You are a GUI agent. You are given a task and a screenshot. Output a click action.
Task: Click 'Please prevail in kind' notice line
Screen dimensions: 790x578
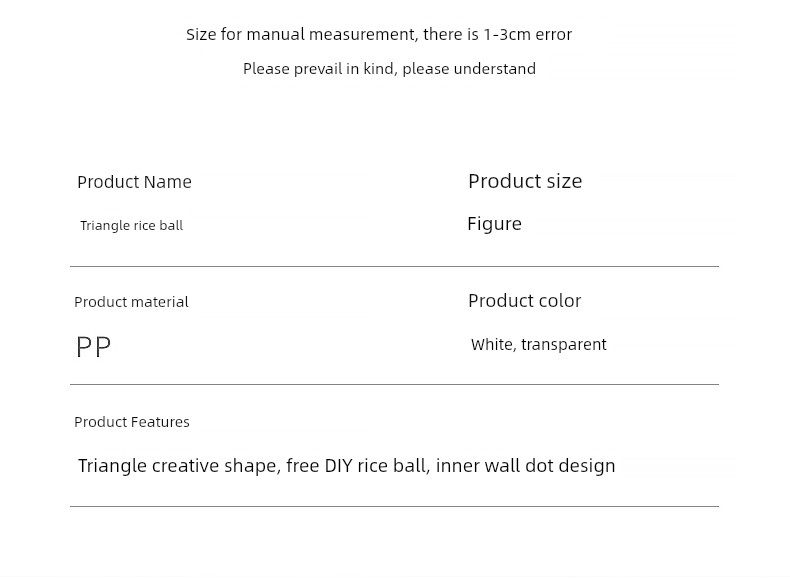(389, 69)
